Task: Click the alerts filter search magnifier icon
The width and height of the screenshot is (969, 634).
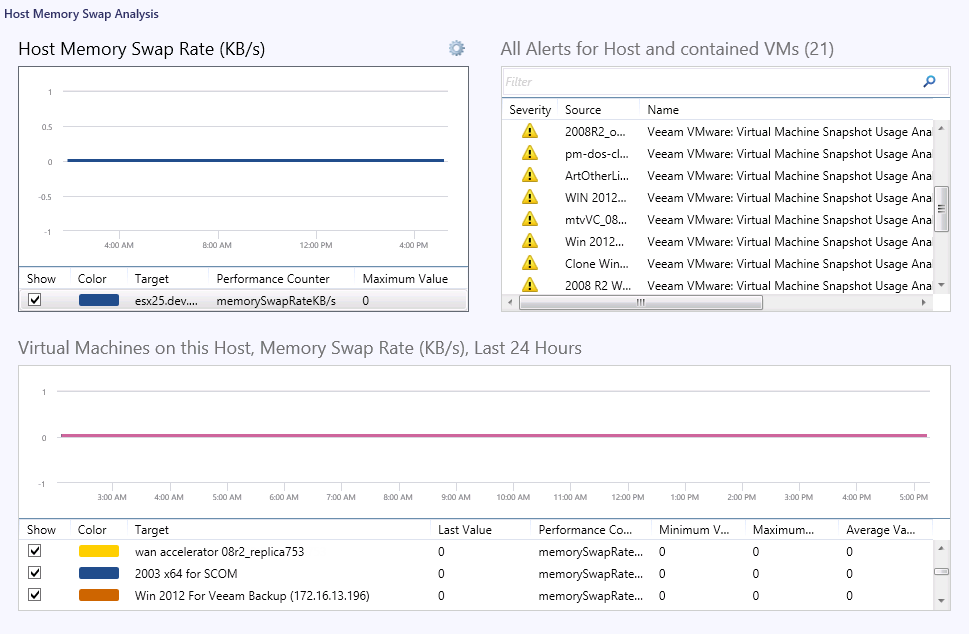Action: tap(929, 82)
